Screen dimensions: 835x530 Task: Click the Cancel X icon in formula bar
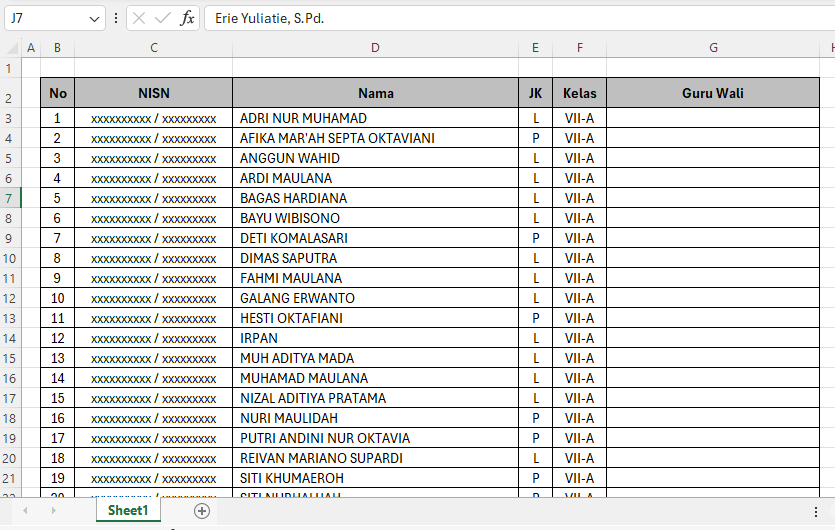click(139, 19)
